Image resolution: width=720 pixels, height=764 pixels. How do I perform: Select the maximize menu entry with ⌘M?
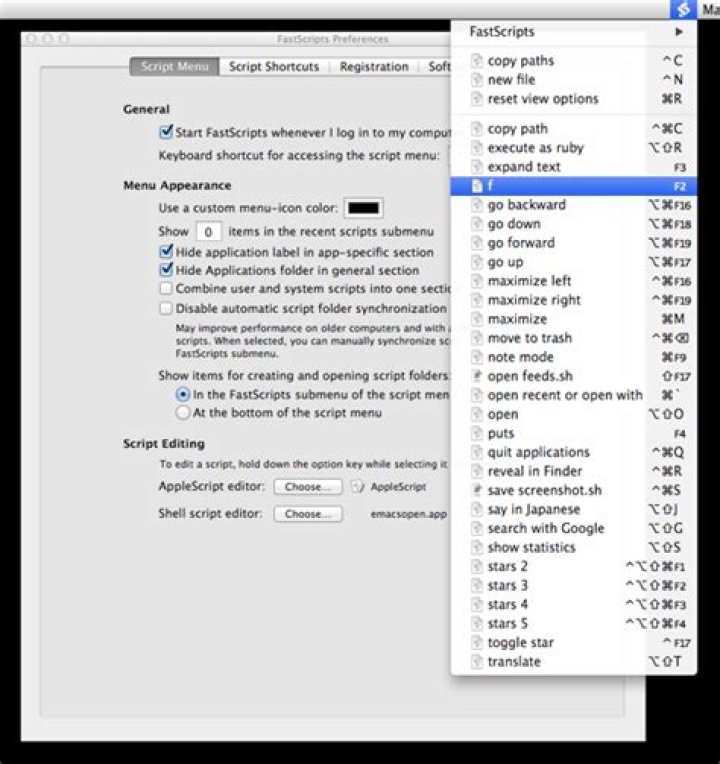[573, 319]
